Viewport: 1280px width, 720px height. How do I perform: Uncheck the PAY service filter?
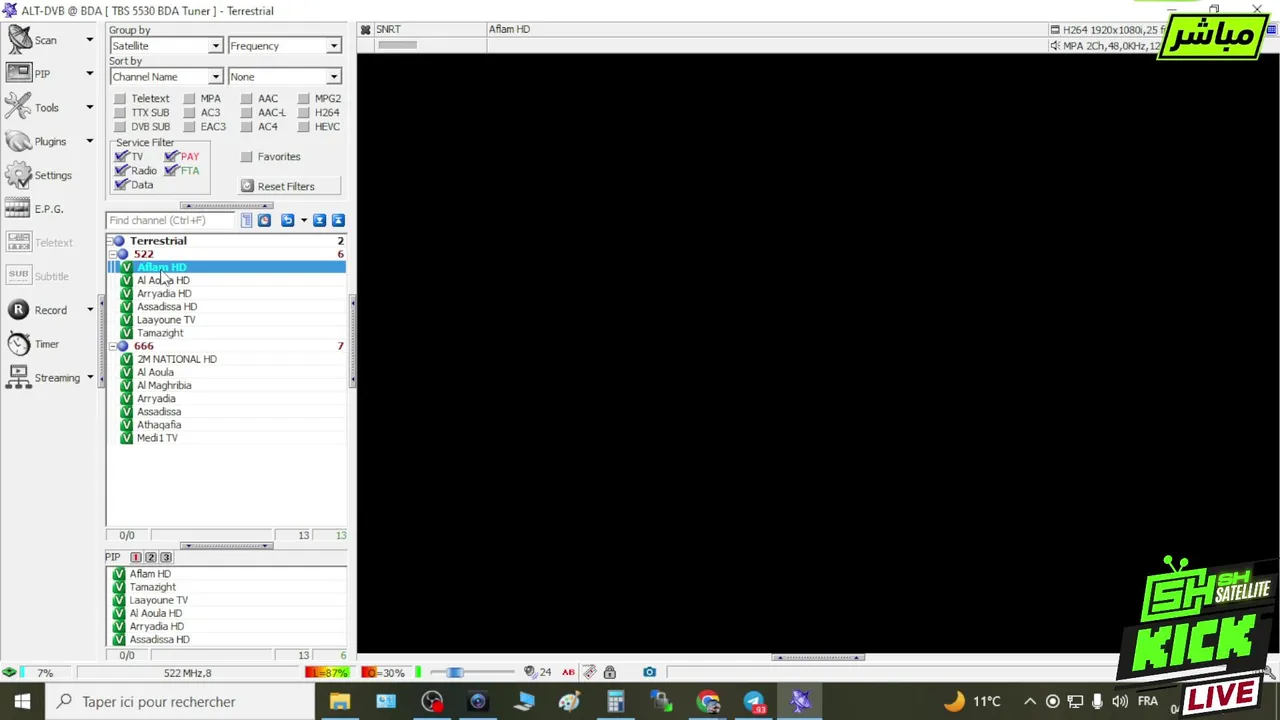coord(171,157)
